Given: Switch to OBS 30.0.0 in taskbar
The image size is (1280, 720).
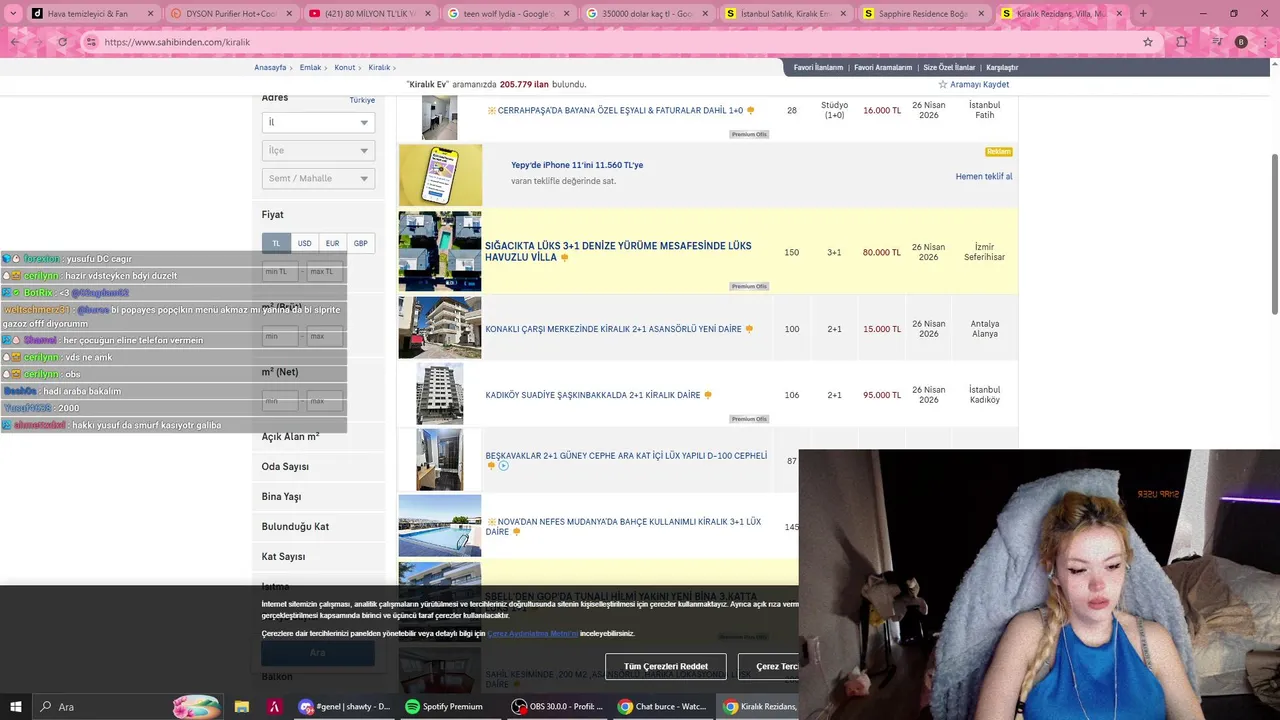Looking at the screenshot, I should click(x=557, y=706).
